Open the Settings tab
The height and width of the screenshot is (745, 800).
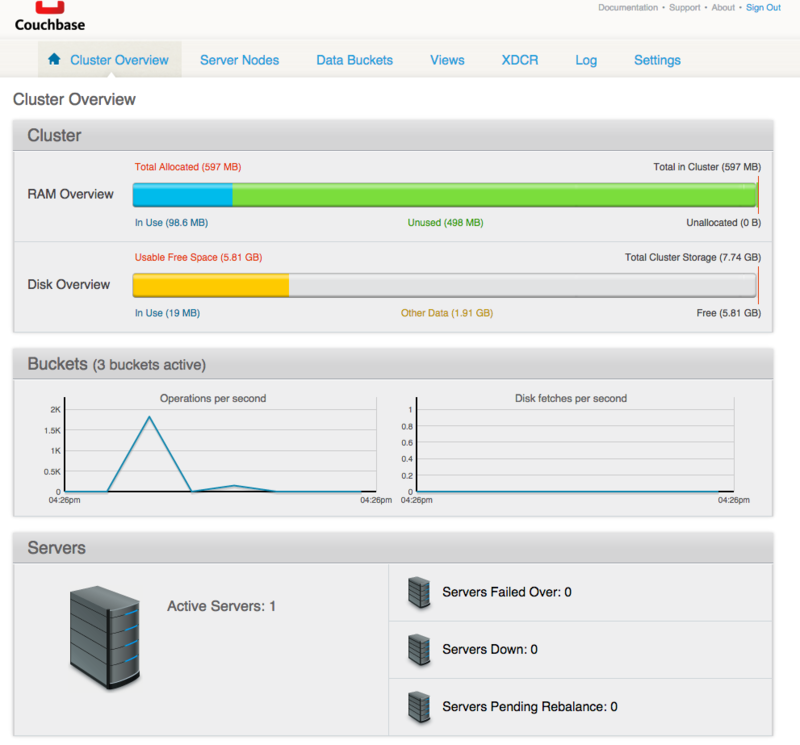657,60
